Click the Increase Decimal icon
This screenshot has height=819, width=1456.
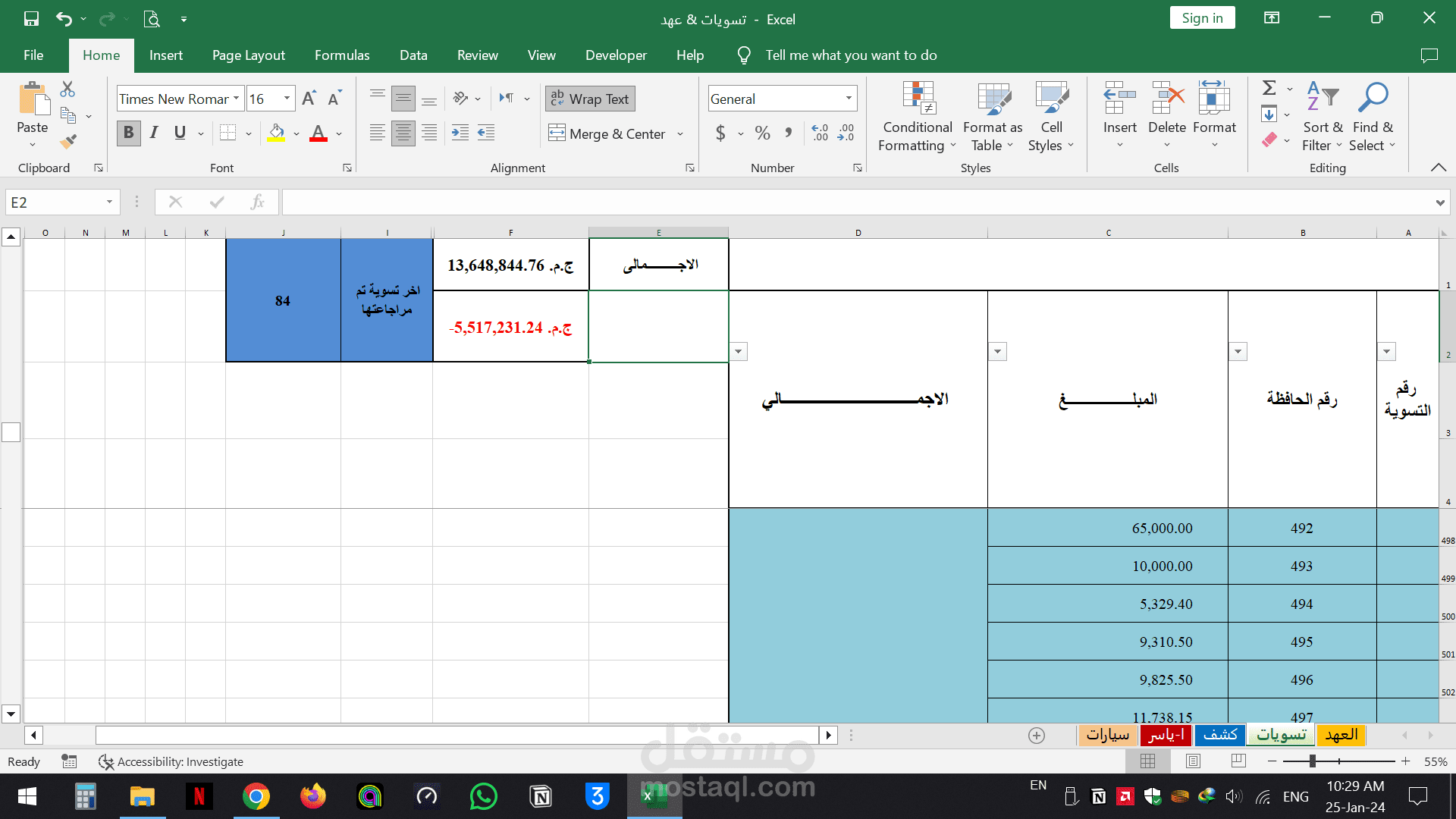[820, 133]
